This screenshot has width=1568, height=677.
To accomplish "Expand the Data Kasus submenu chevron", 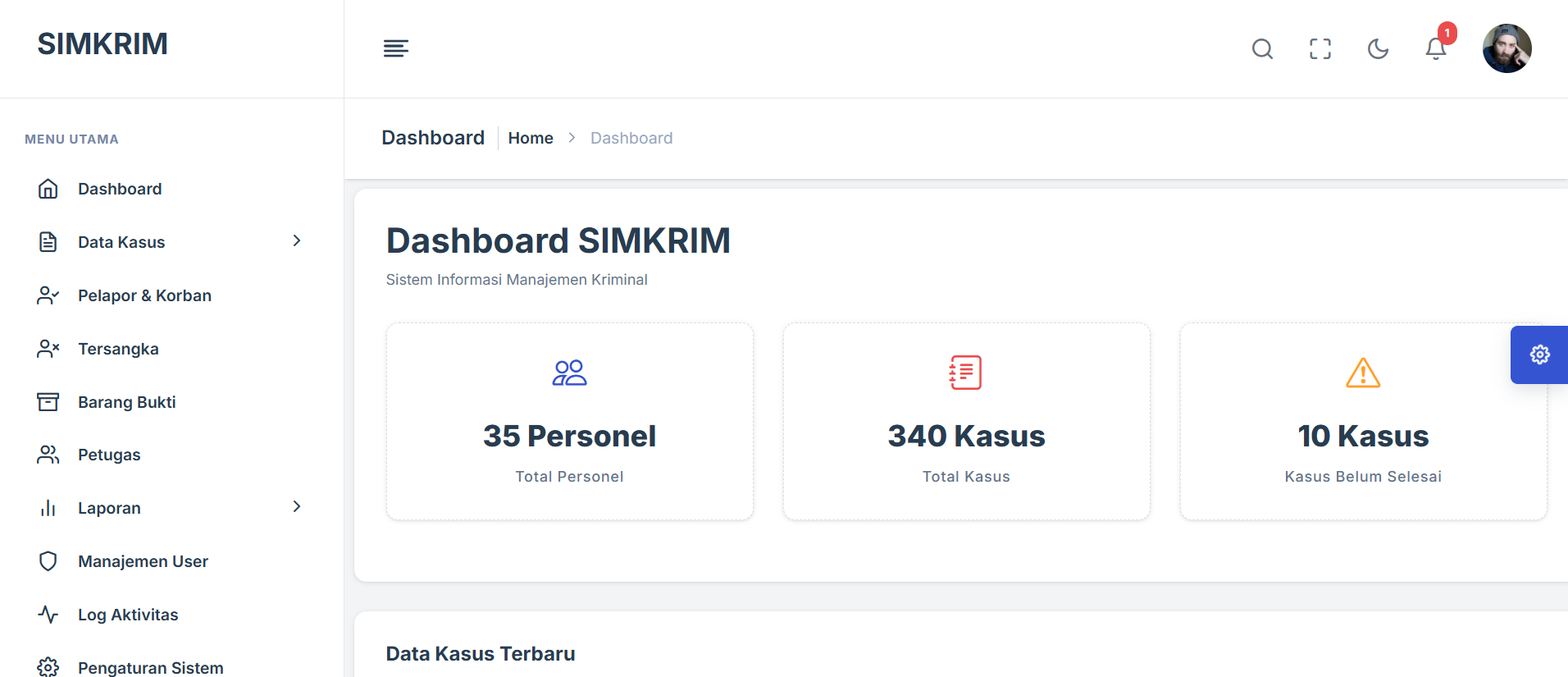I will pyautogui.click(x=297, y=240).
